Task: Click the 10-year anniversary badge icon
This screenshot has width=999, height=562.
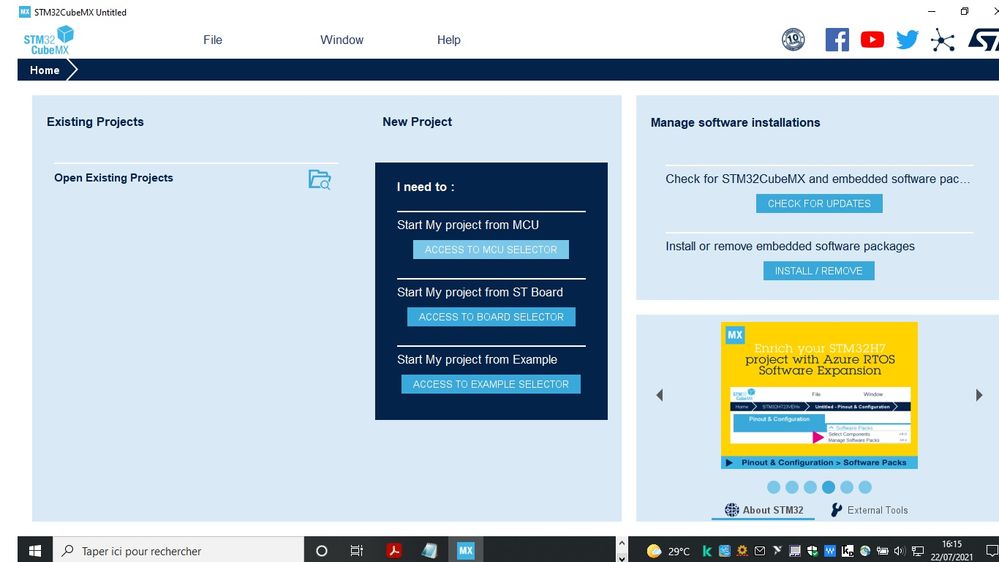Action: 793,40
